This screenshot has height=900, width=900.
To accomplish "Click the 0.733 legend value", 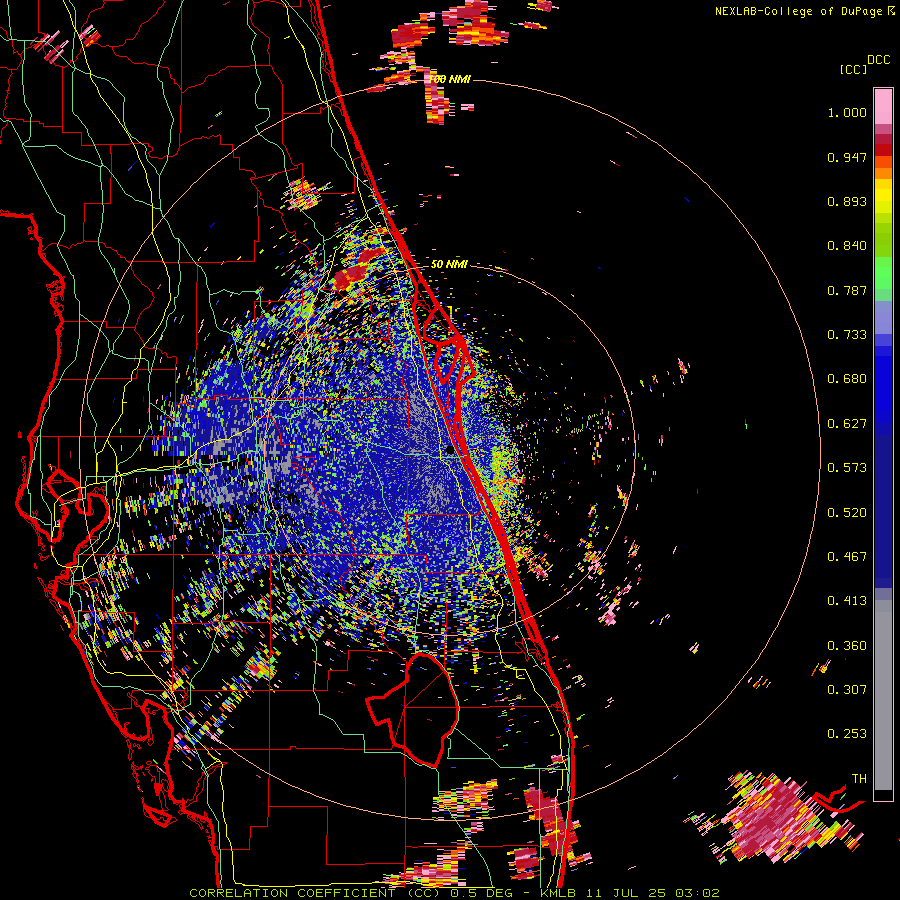I will 847,335.
